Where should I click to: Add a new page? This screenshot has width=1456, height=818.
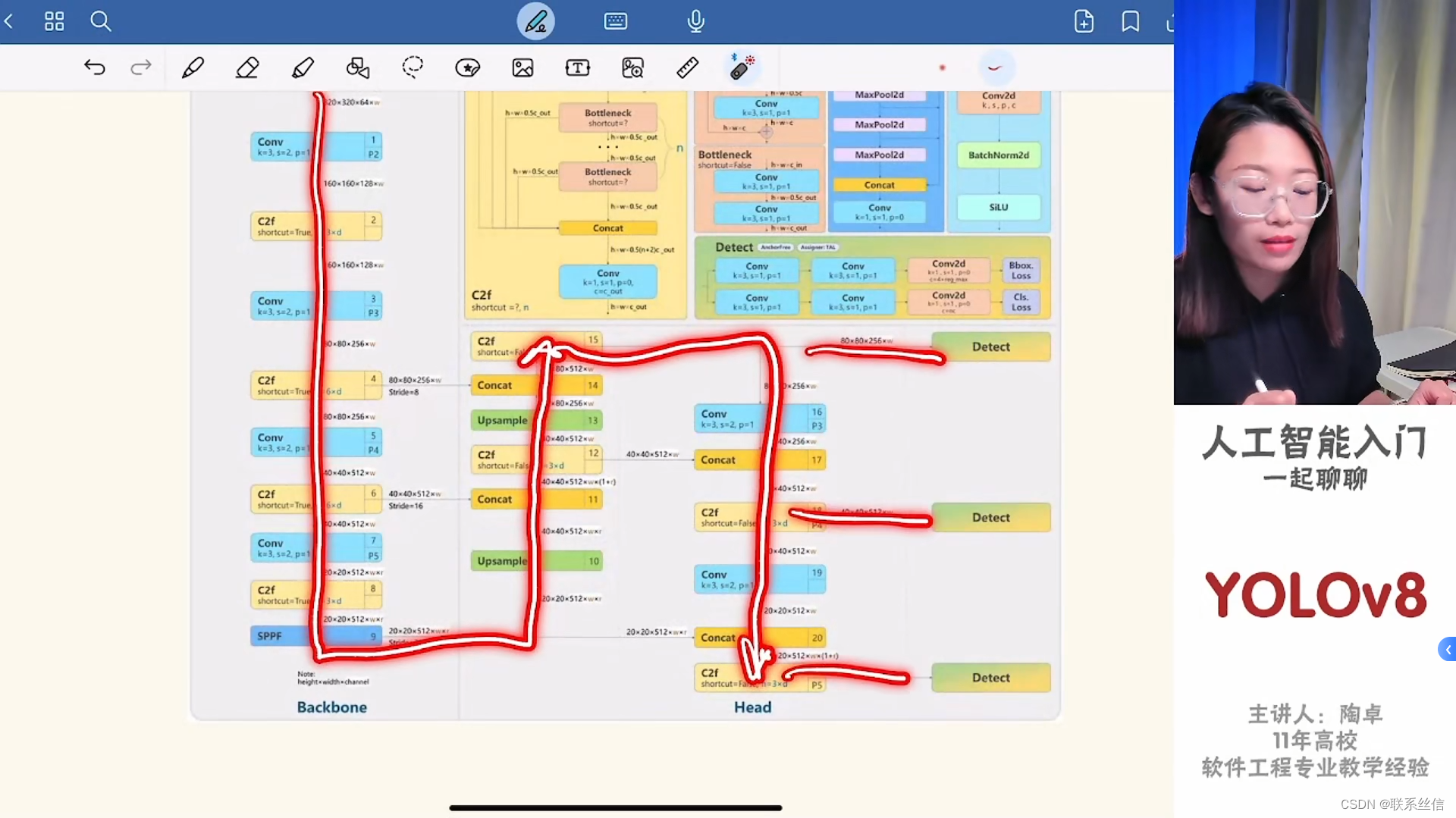tap(1084, 21)
